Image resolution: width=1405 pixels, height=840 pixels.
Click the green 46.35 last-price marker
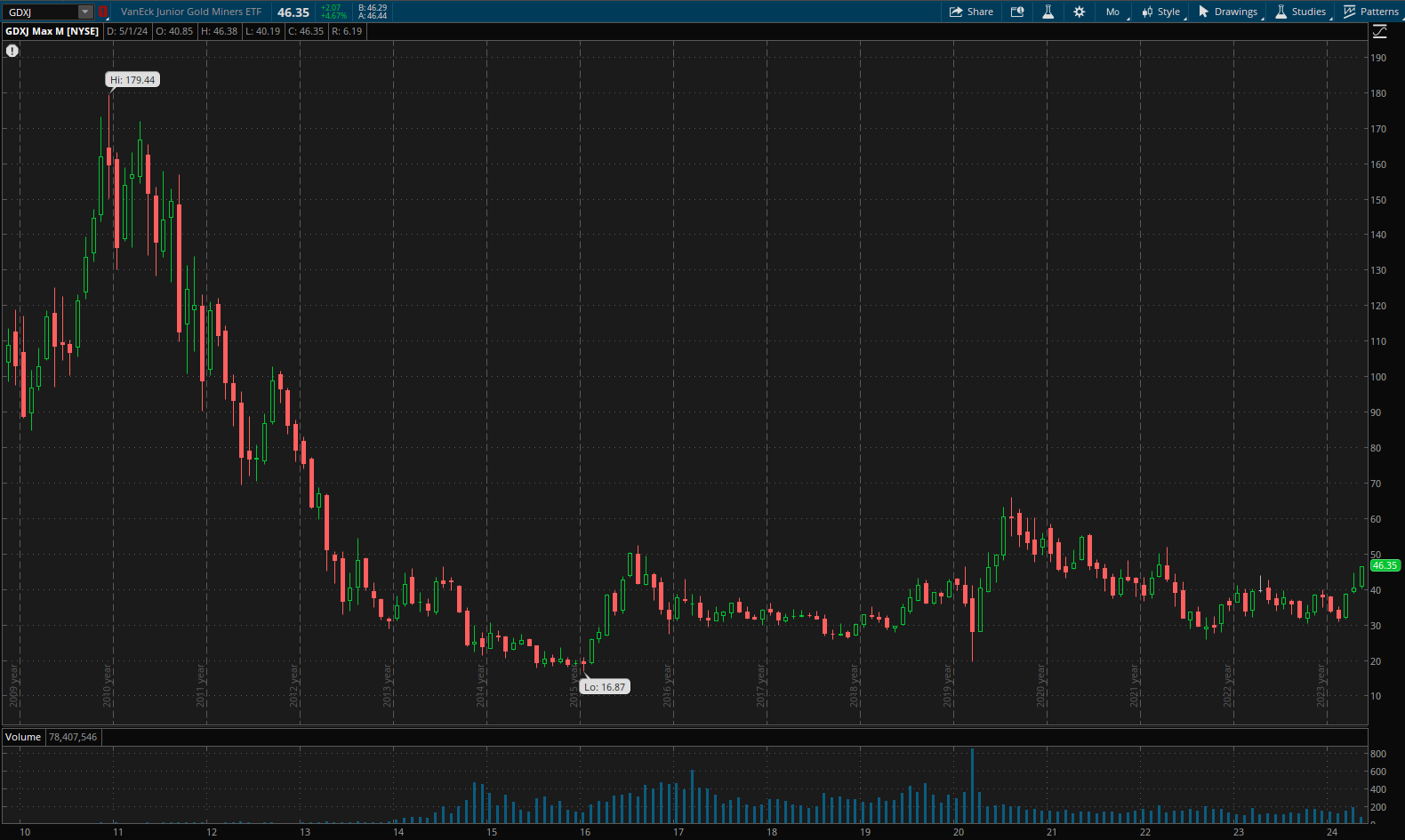[1385, 565]
